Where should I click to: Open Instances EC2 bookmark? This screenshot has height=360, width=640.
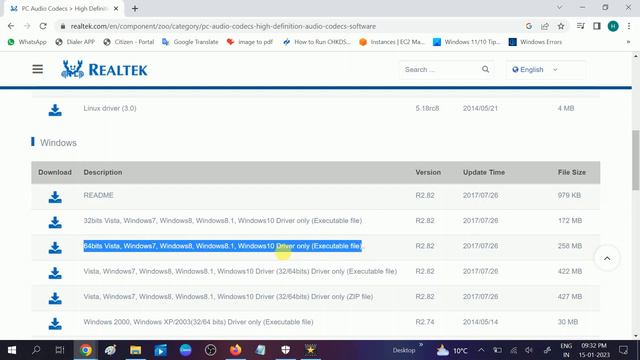tap(392, 42)
